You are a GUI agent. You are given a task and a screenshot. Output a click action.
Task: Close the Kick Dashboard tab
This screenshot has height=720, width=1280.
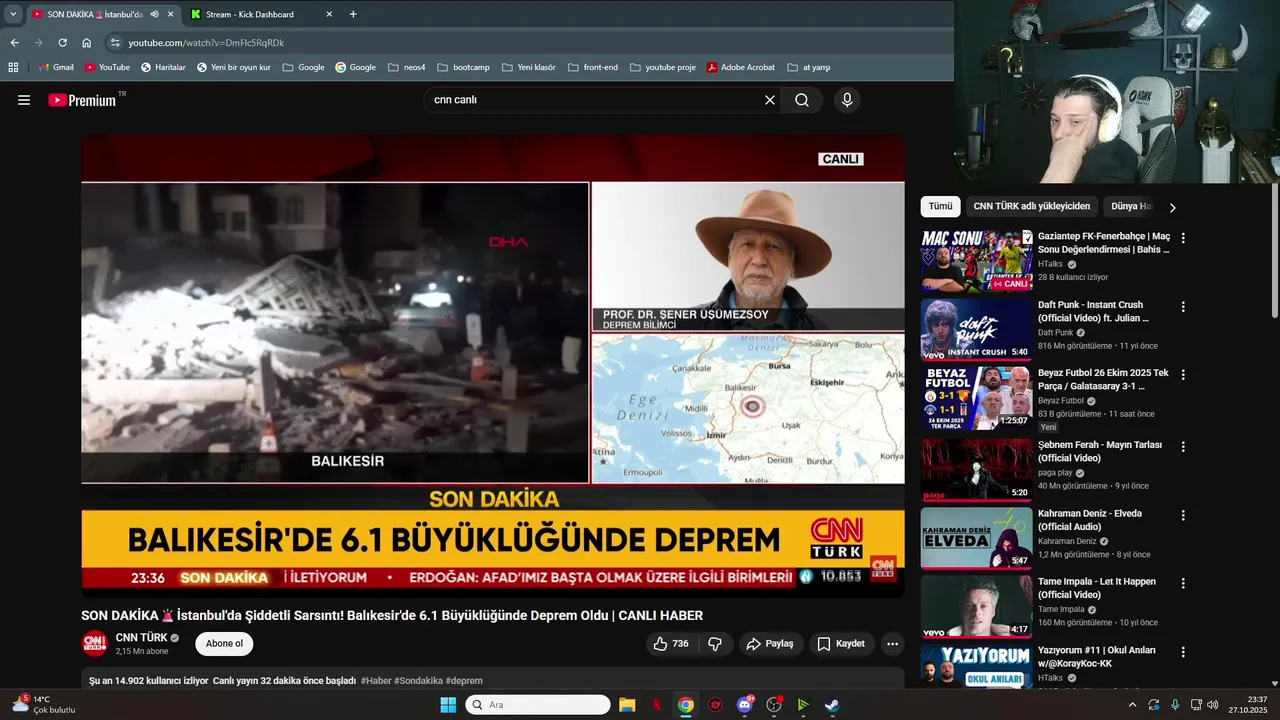click(329, 14)
